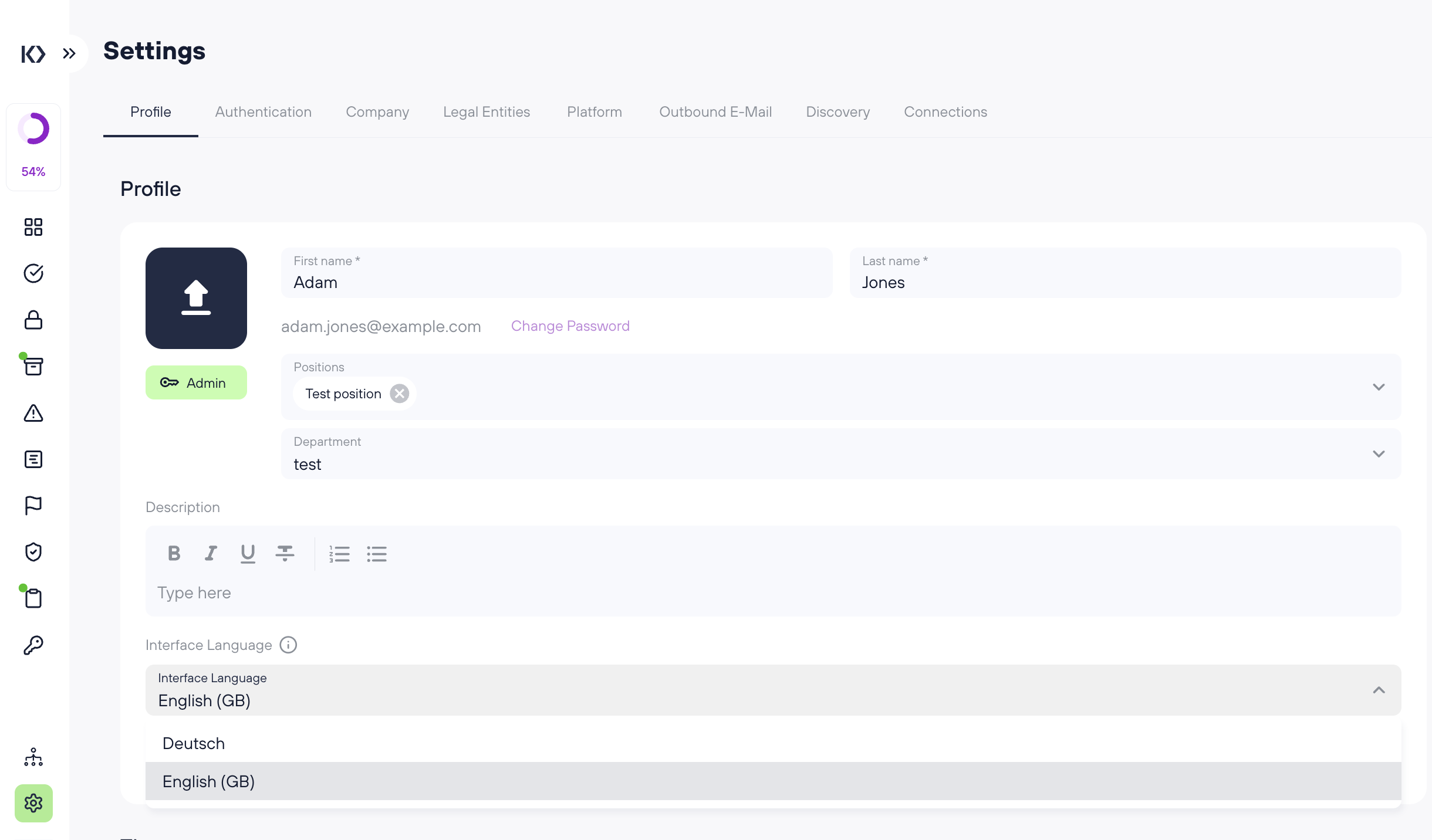Click the Description 'Type here' text area
The height and width of the screenshot is (840, 1432).
[x=773, y=593]
